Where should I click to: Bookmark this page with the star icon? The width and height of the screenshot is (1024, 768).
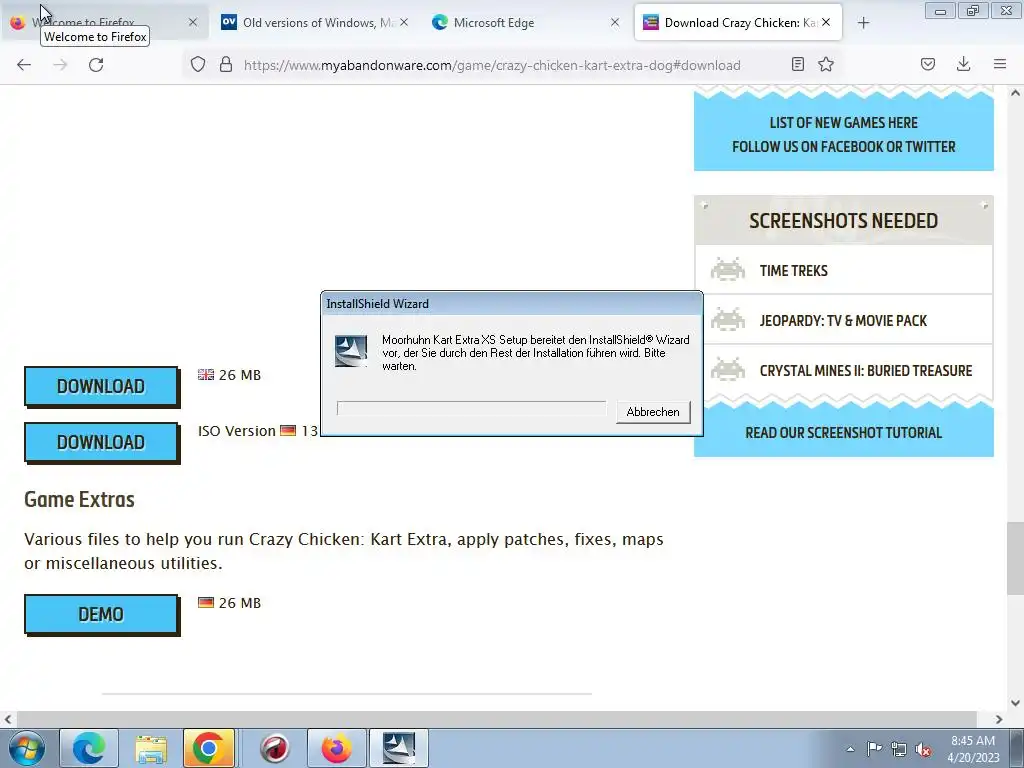[x=826, y=64]
